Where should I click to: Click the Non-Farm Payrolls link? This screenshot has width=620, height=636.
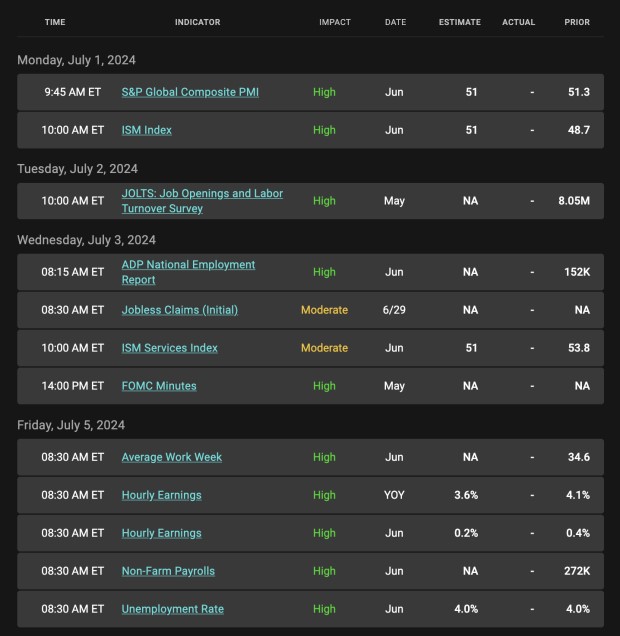pos(168,571)
